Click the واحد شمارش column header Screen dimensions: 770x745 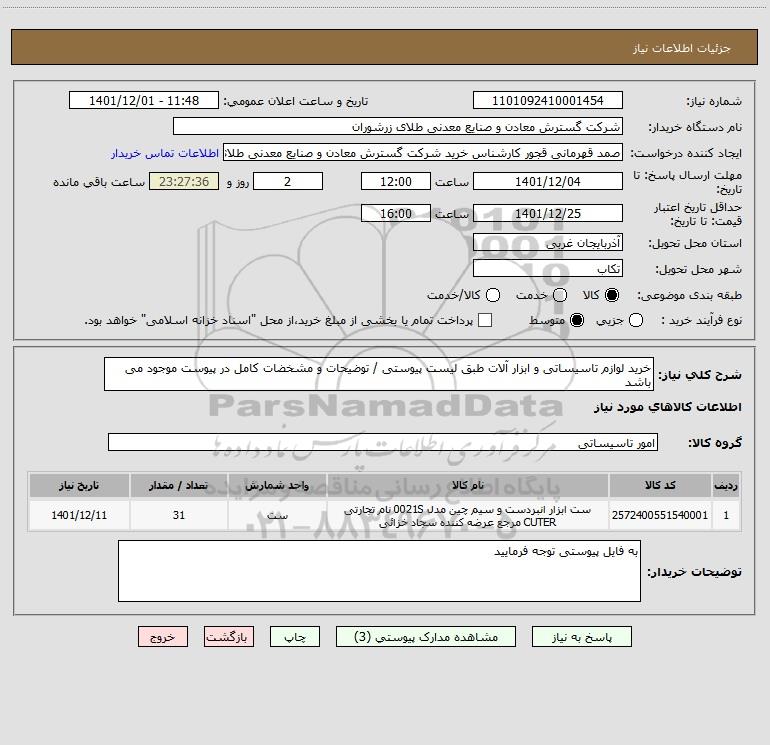click(277, 486)
